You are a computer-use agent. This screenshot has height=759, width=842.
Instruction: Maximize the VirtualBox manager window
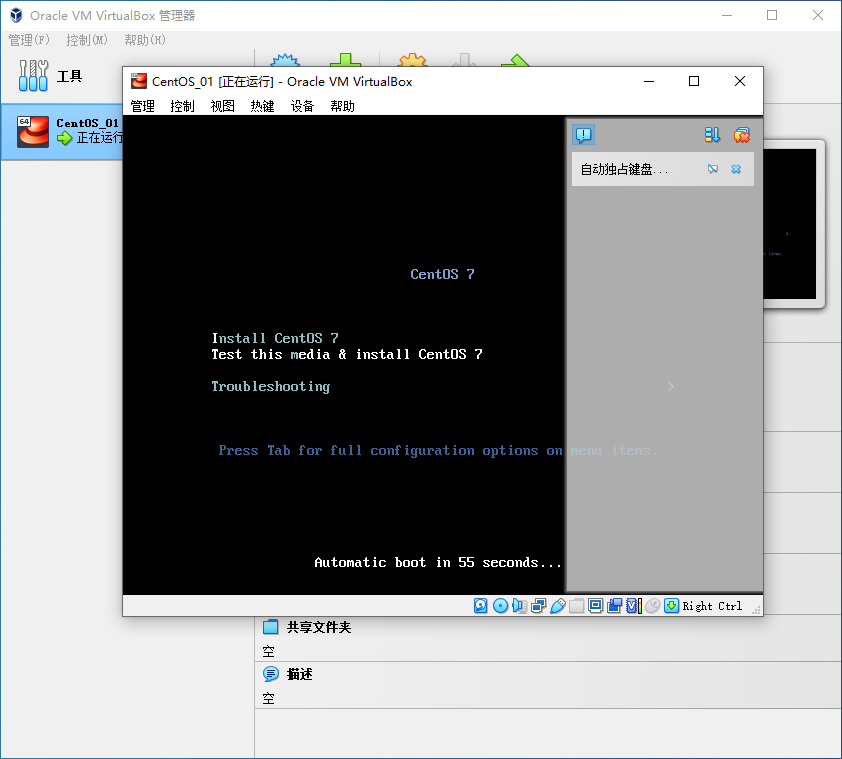click(x=772, y=15)
